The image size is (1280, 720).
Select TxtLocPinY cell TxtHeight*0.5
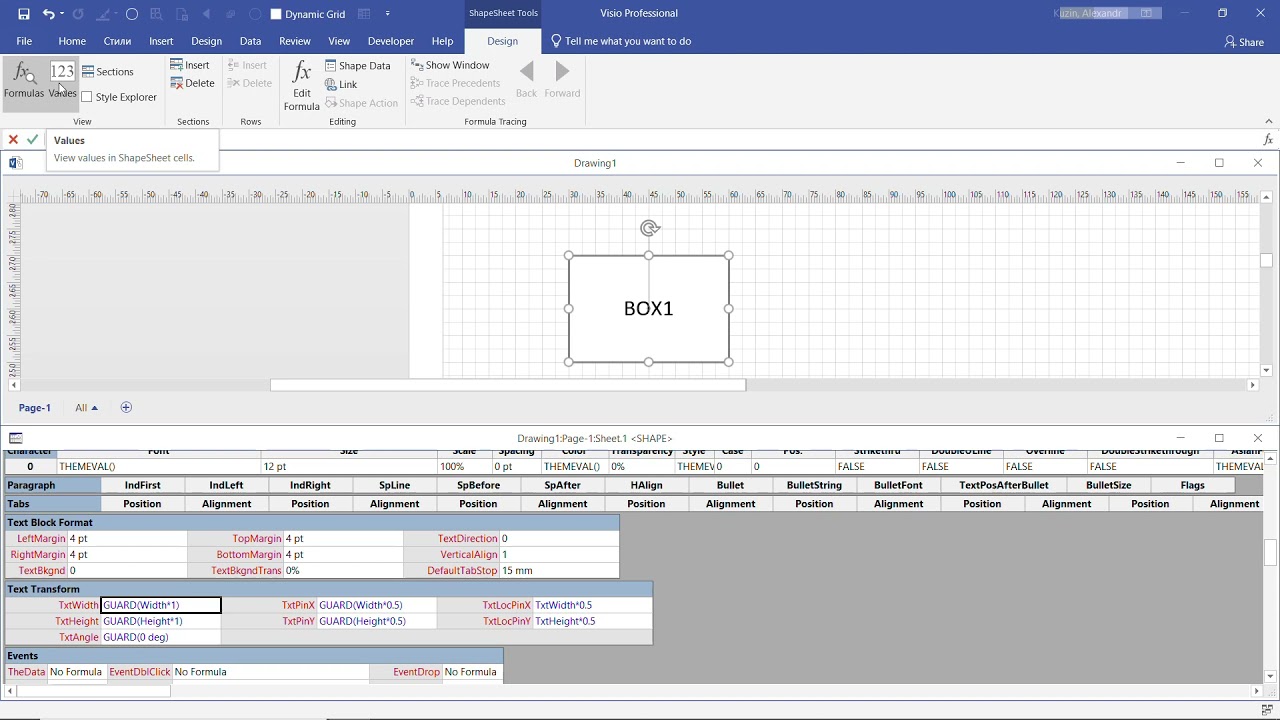592,621
